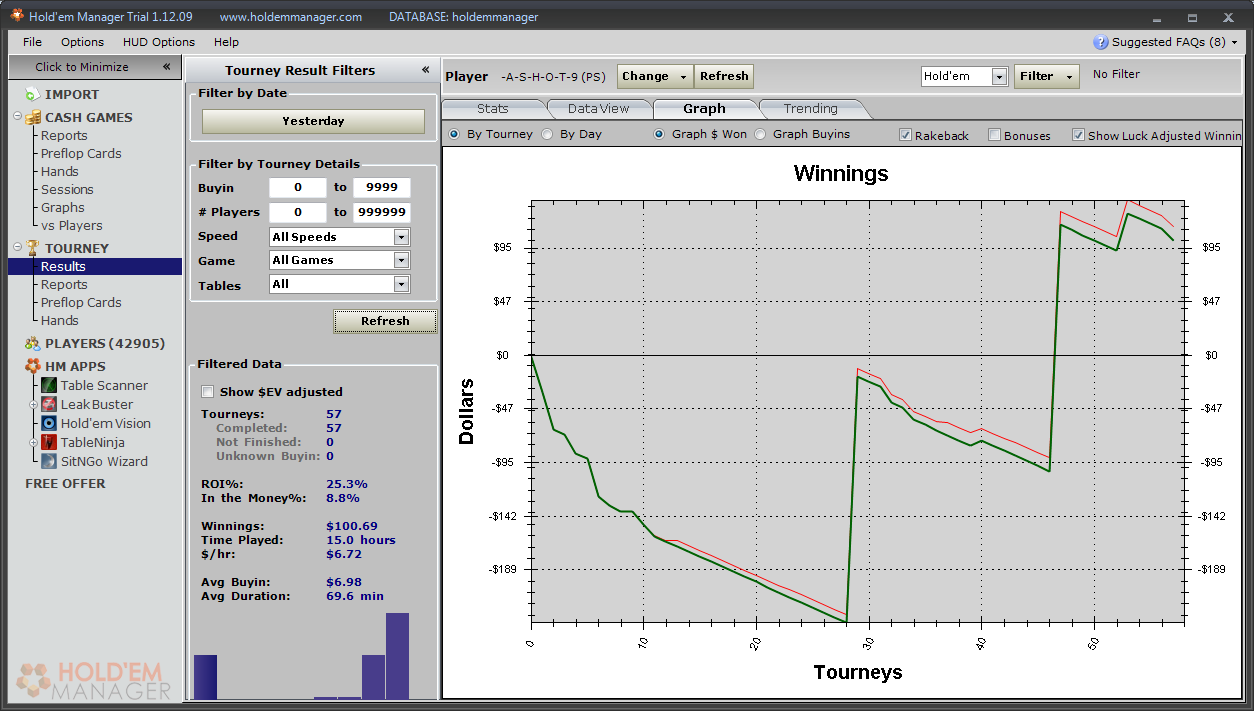The image size is (1254, 711).
Task: Launch Hold'em Vision from its icon
Action: pos(50,424)
